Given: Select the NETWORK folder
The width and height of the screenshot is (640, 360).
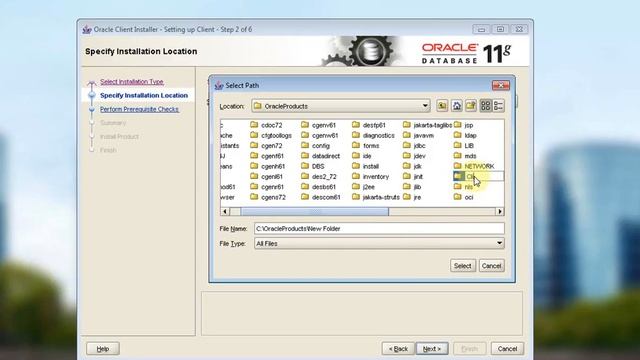Looking at the screenshot, I should (x=474, y=166).
